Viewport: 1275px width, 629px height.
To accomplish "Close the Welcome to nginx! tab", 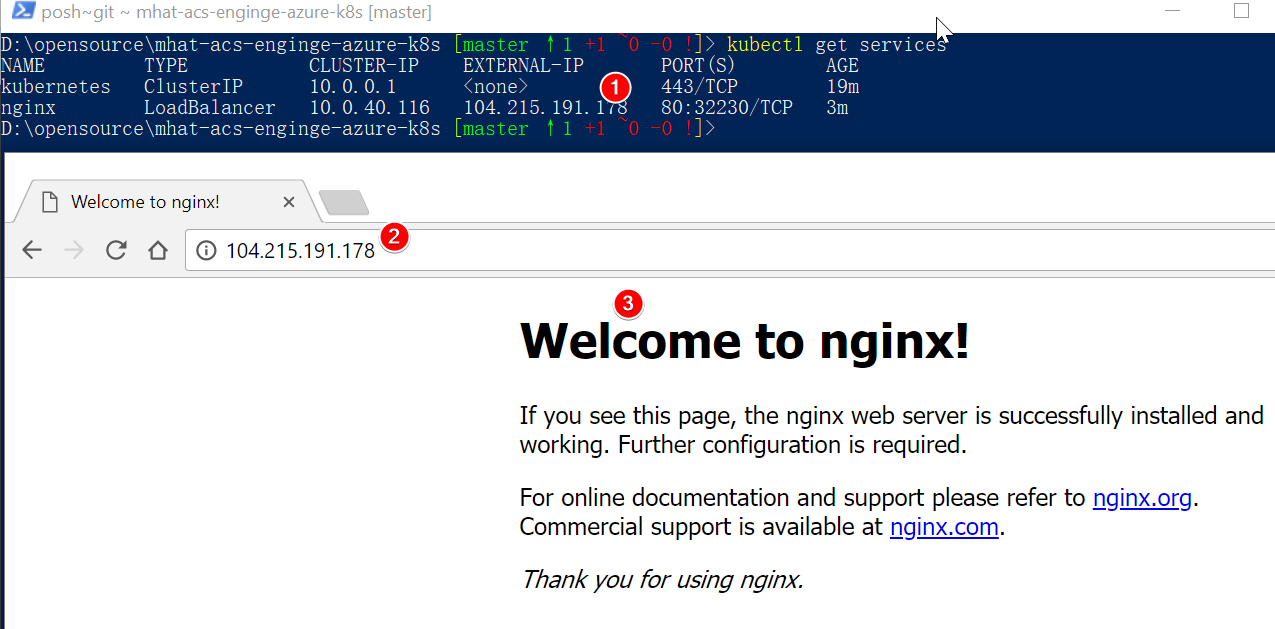I will (289, 202).
